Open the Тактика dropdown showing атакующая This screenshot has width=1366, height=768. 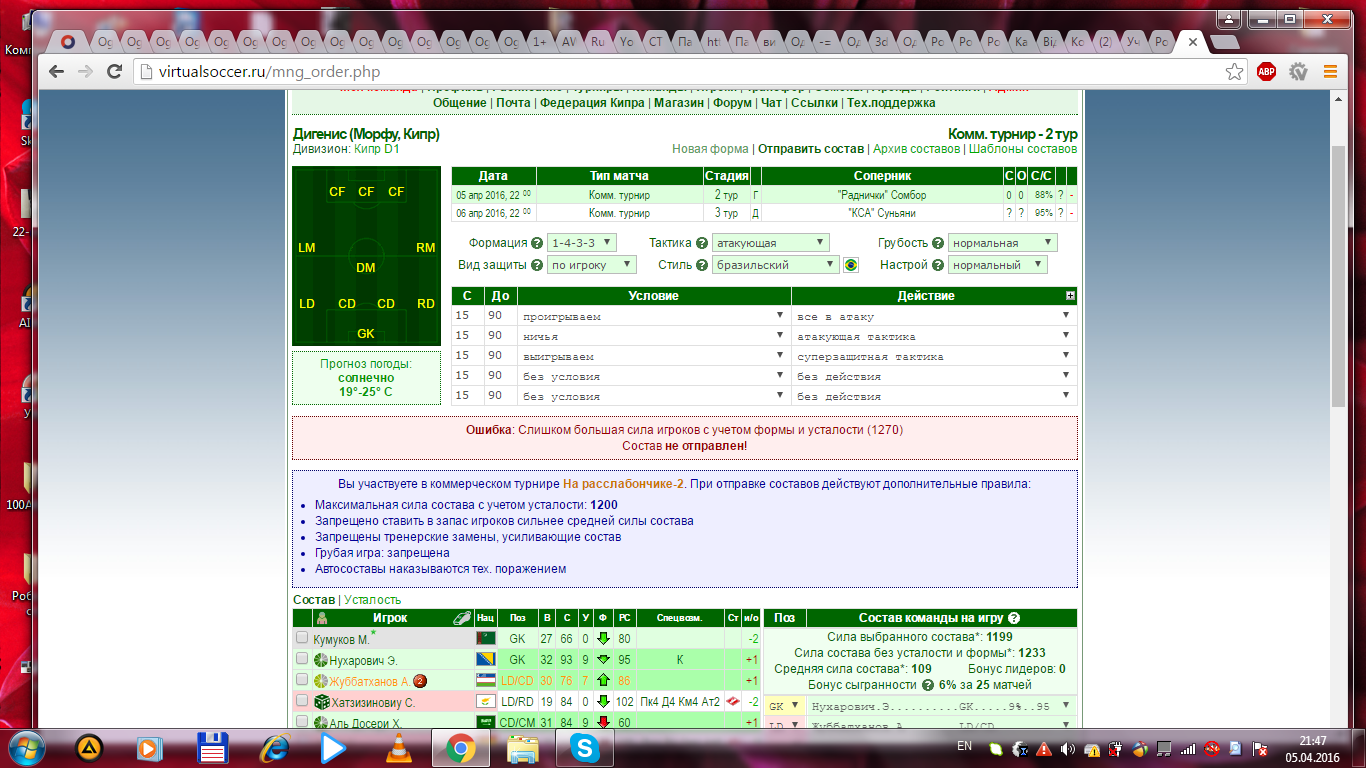coord(771,243)
